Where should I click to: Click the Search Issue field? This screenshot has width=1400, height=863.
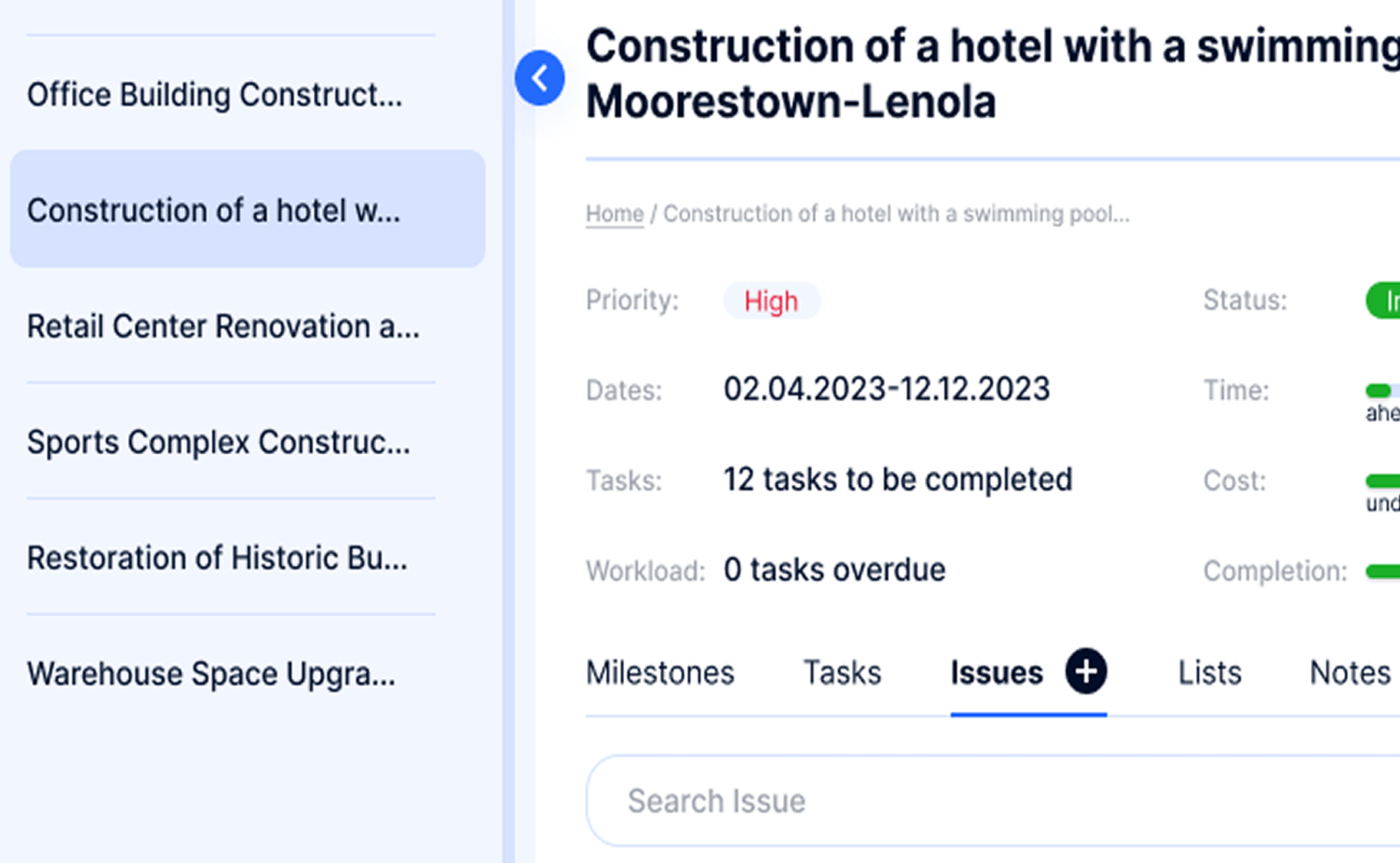tap(993, 801)
